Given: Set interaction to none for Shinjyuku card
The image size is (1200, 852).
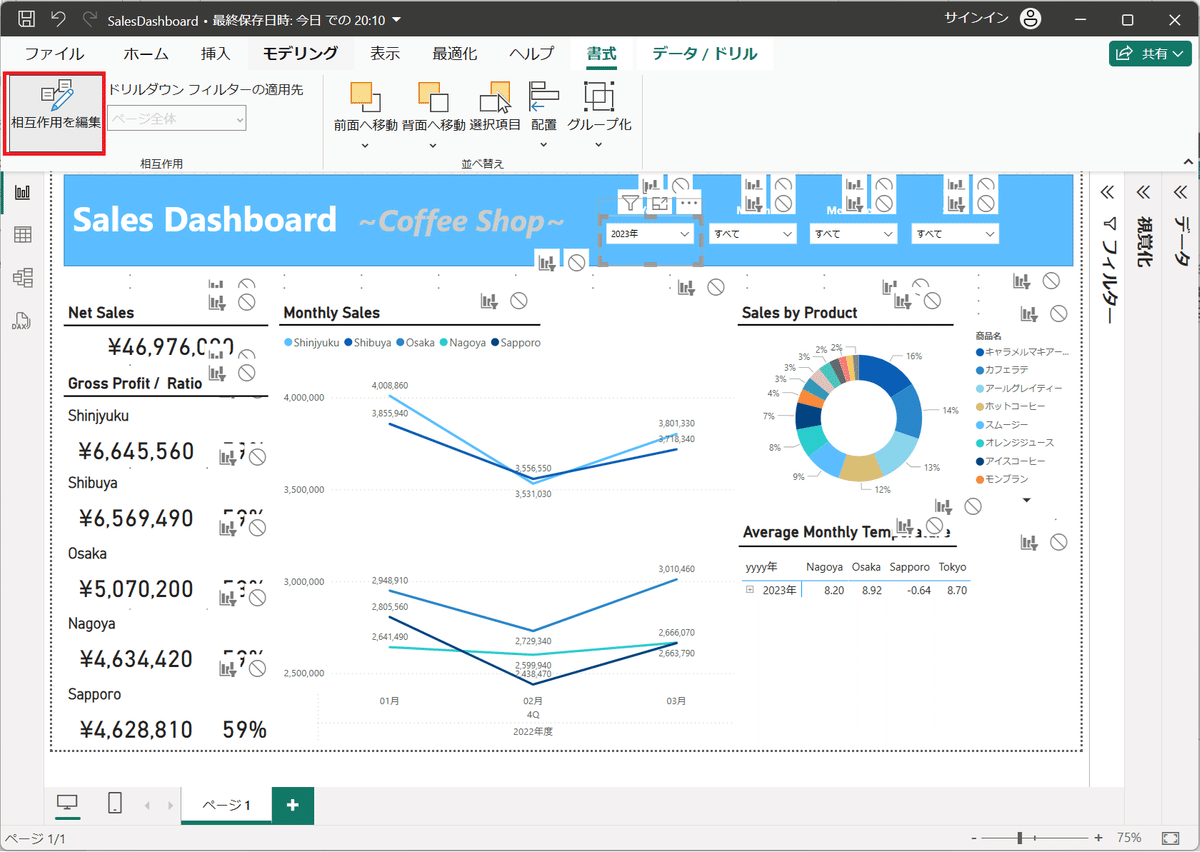Looking at the screenshot, I should coord(258,457).
